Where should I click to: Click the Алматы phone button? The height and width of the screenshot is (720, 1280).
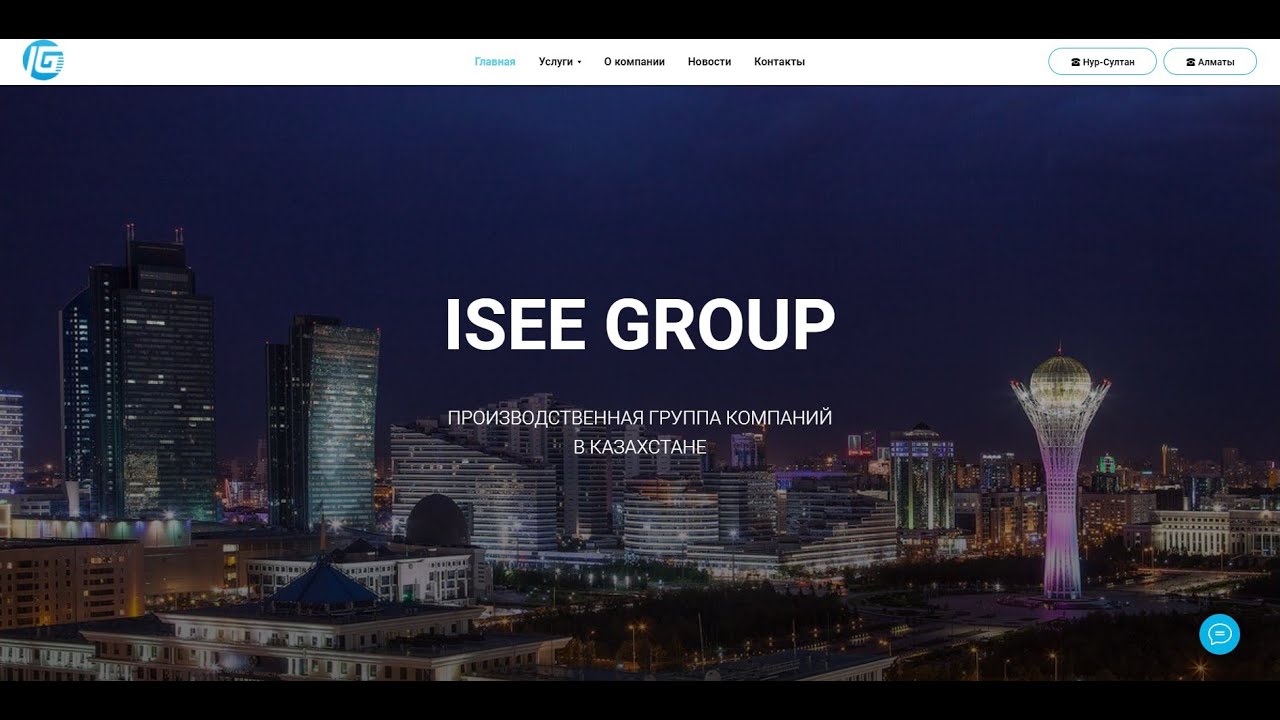[1210, 62]
